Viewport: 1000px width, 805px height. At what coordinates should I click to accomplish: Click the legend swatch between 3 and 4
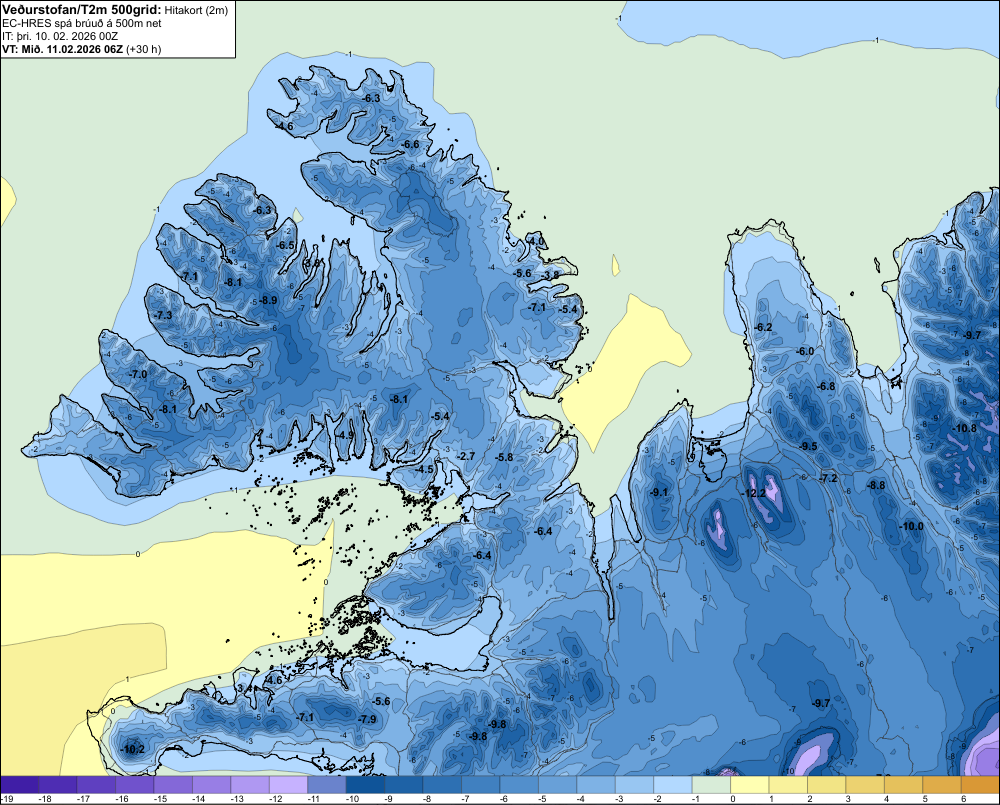(x=865, y=785)
